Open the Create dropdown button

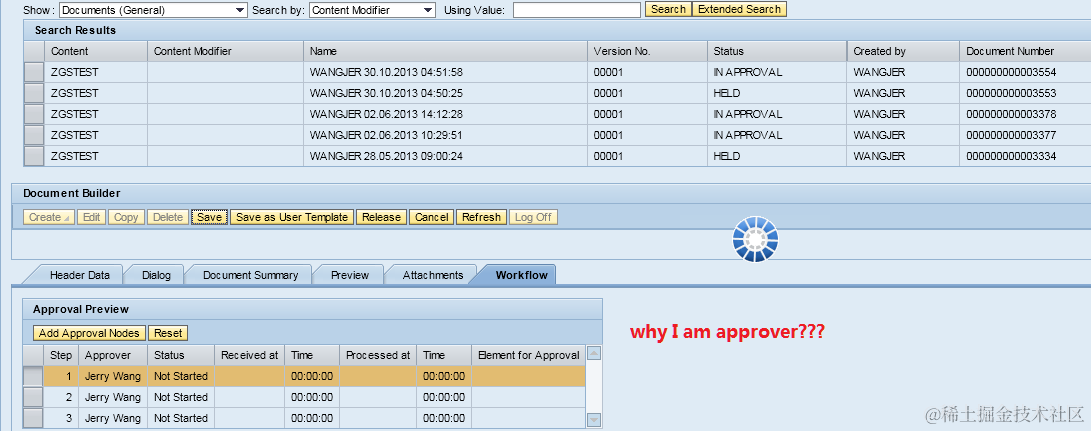(49, 217)
